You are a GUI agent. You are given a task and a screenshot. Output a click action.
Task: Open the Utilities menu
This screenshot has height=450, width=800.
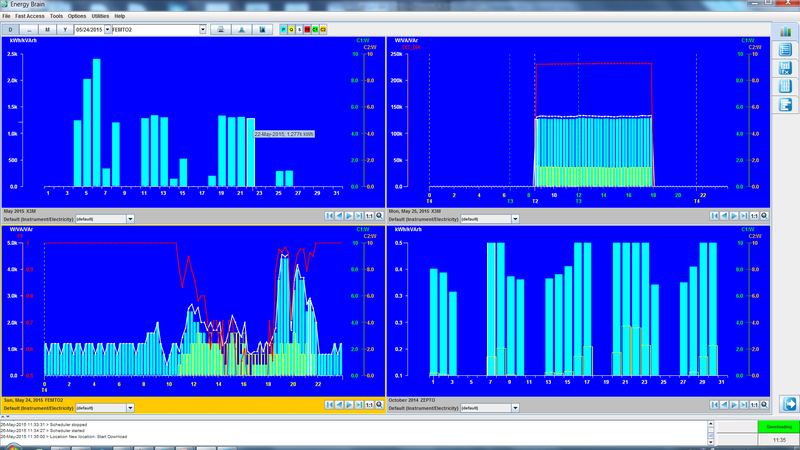tap(100, 16)
